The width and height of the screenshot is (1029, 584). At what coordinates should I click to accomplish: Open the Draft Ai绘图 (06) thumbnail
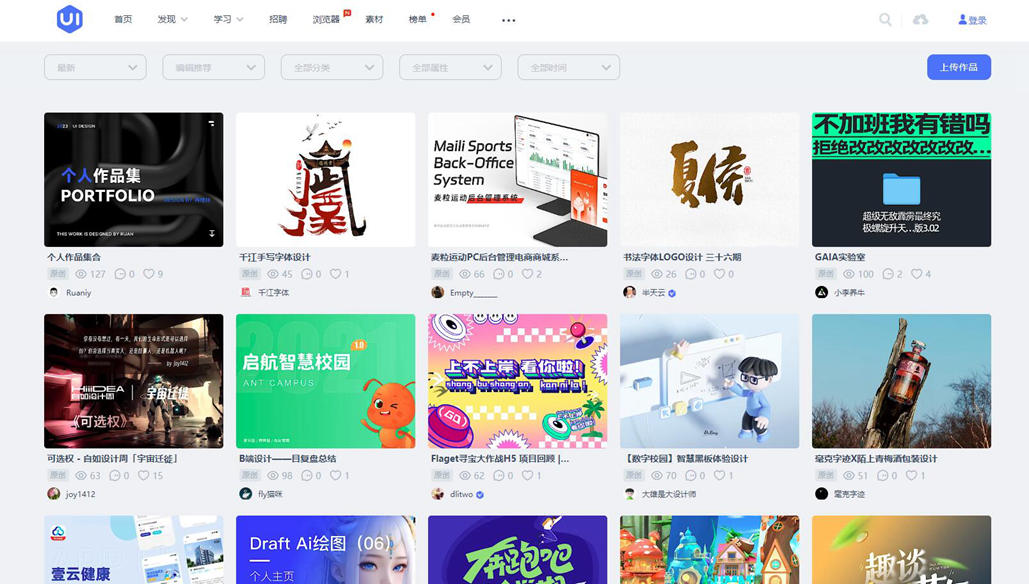(x=326, y=550)
